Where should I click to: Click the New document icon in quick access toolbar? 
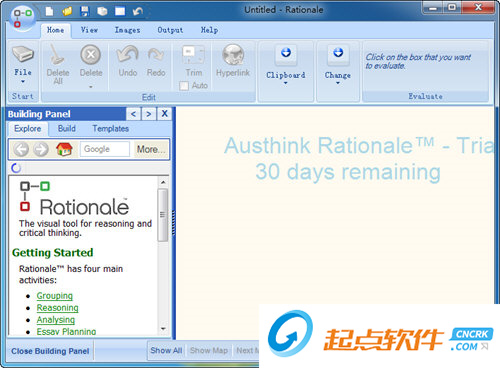pyautogui.click(x=49, y=12)
